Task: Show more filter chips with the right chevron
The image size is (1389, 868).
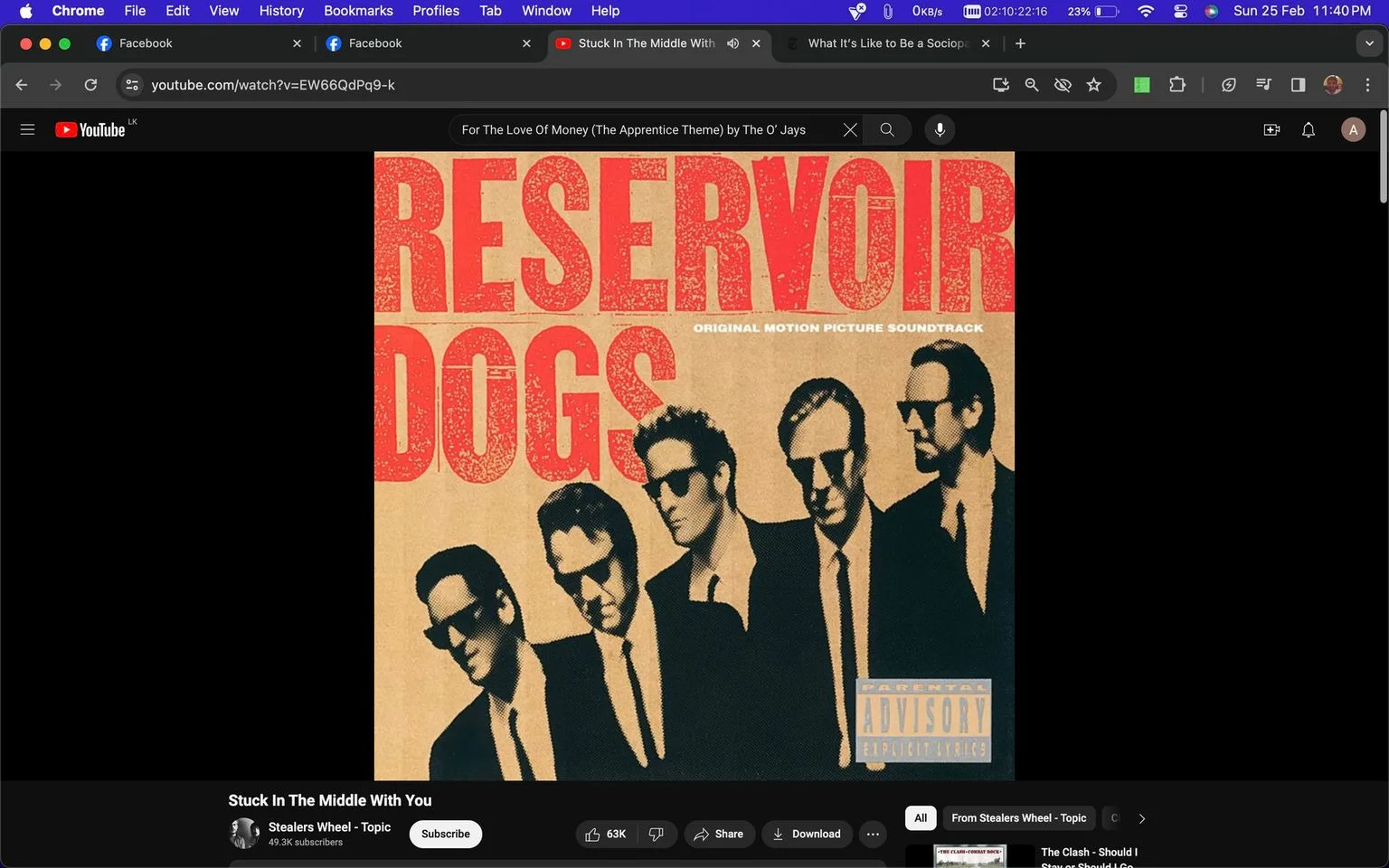Action: point(1141,818)
